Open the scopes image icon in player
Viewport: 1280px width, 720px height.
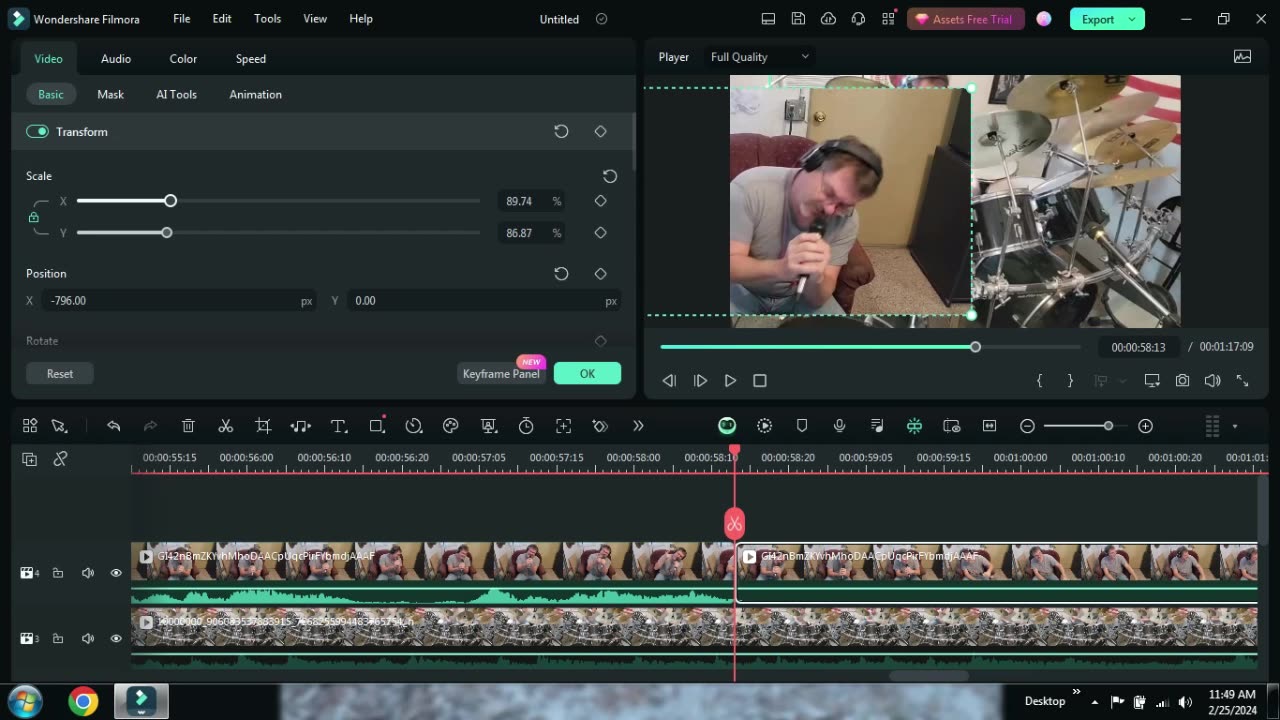point(1243,57)
